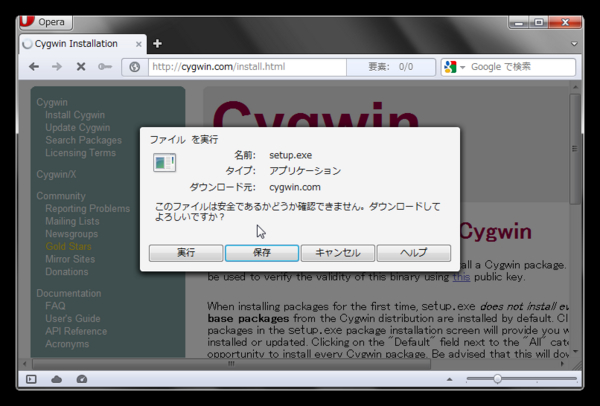
Task: Close the Cygwin Installation tab
Action: point(139,44)
